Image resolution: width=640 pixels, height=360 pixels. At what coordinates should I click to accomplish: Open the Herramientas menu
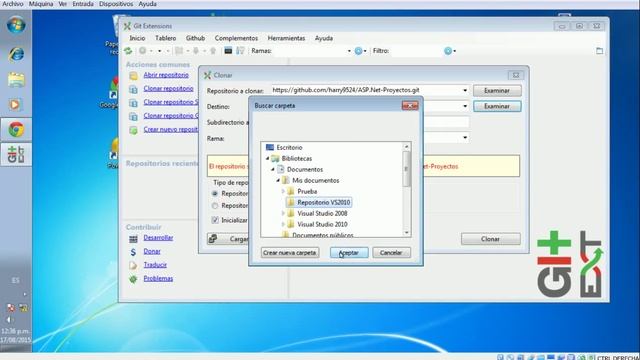pyautogui.click(x=286, y=38)
